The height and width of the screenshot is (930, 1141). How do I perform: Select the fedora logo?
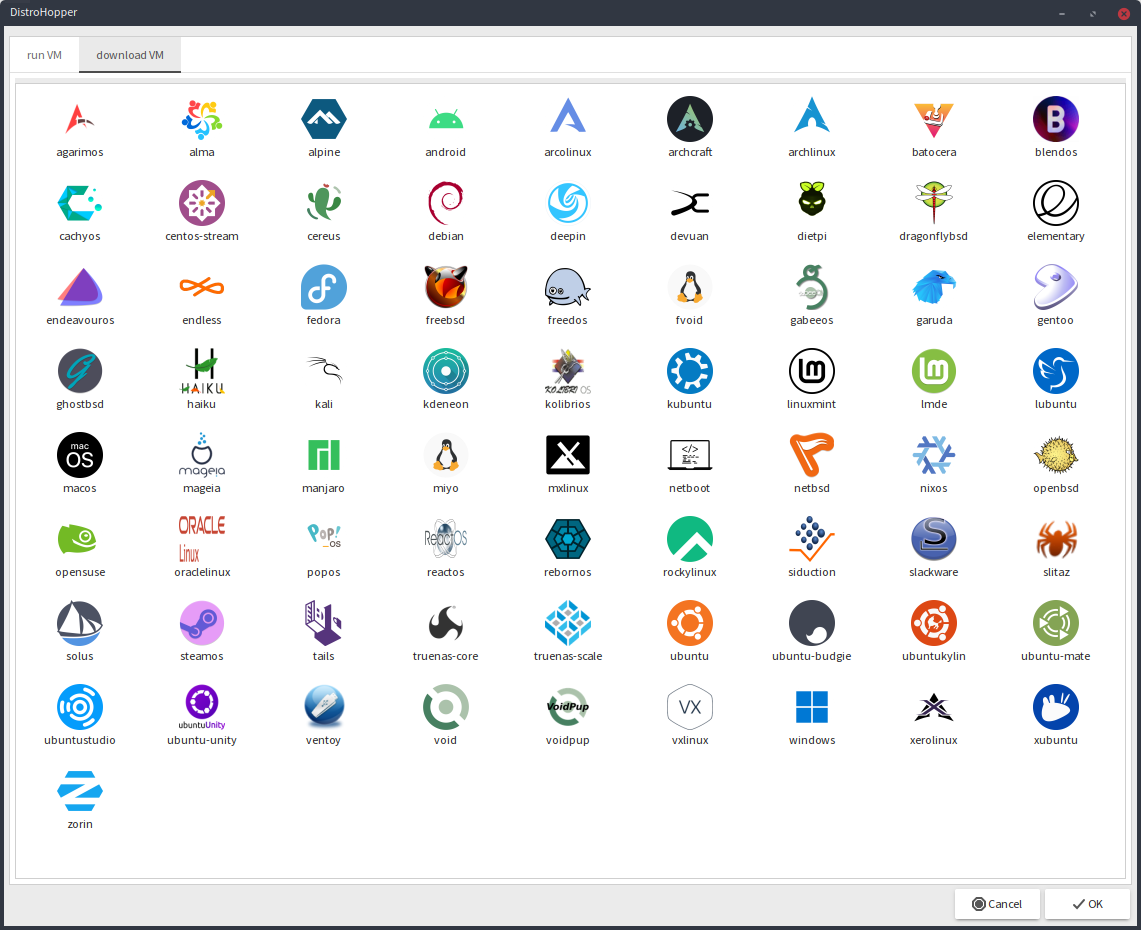point(324,287)
